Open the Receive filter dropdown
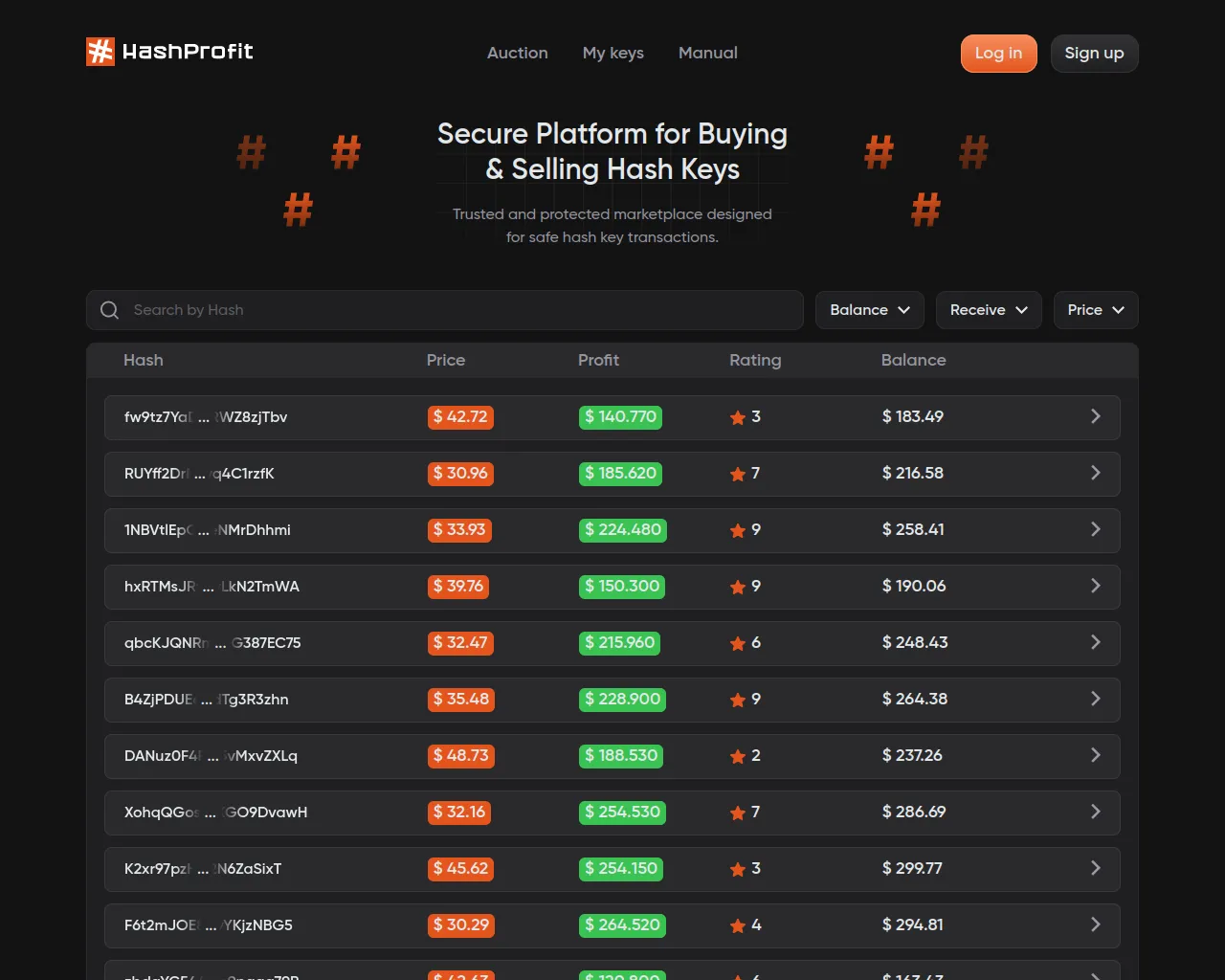This screenshot has height=980, width=1225. pyautogui.click(x=988, y=310)
